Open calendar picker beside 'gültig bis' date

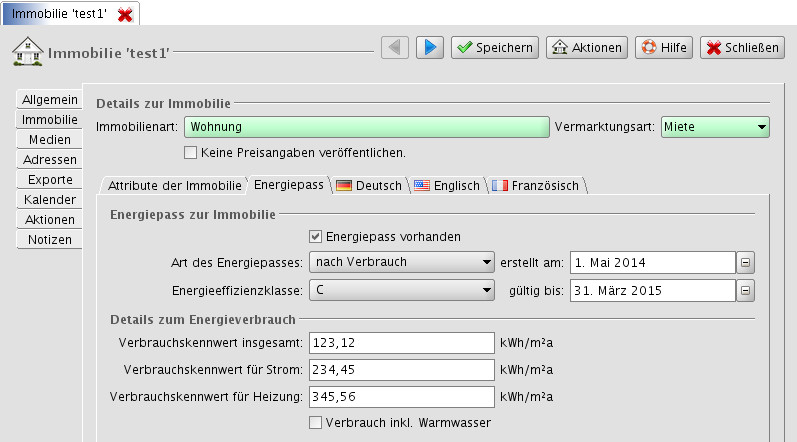(746, 291)
